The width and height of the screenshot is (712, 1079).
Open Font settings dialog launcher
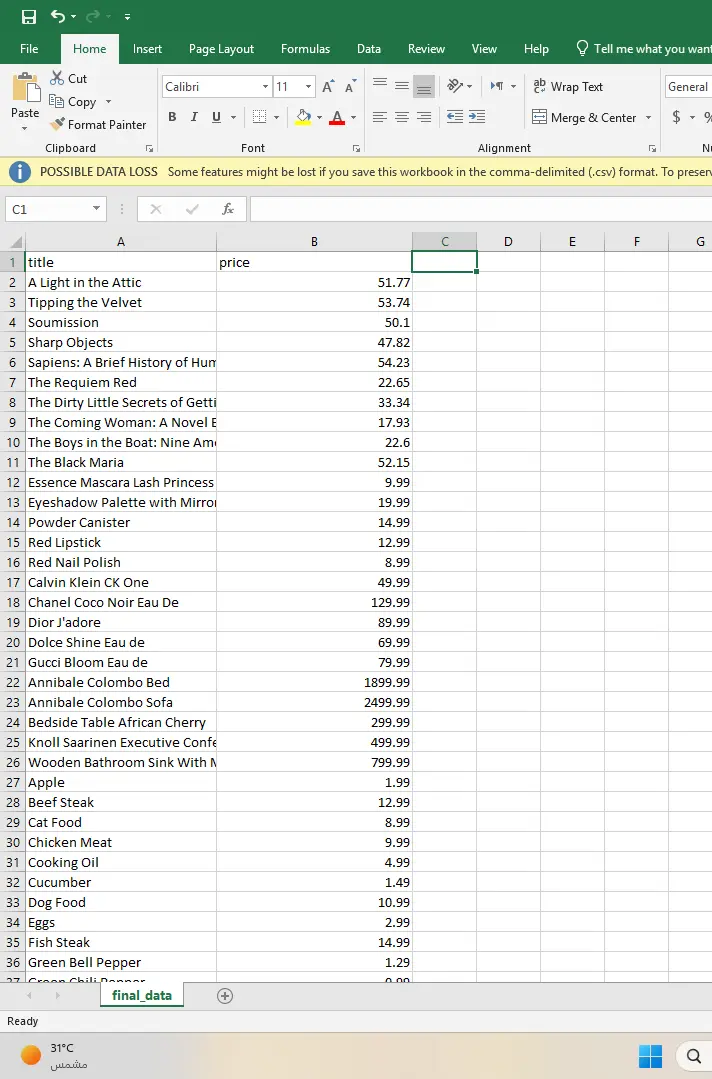click(x=356, y=148)
